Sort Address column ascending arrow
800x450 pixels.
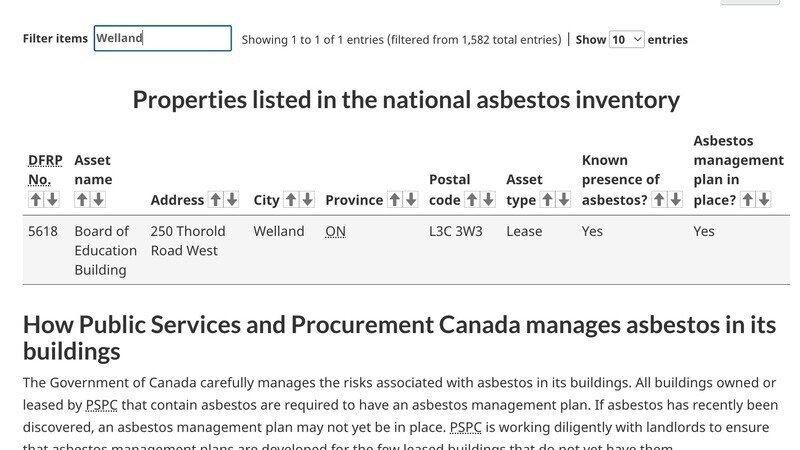pyautogui.click(x=216, y=199)
